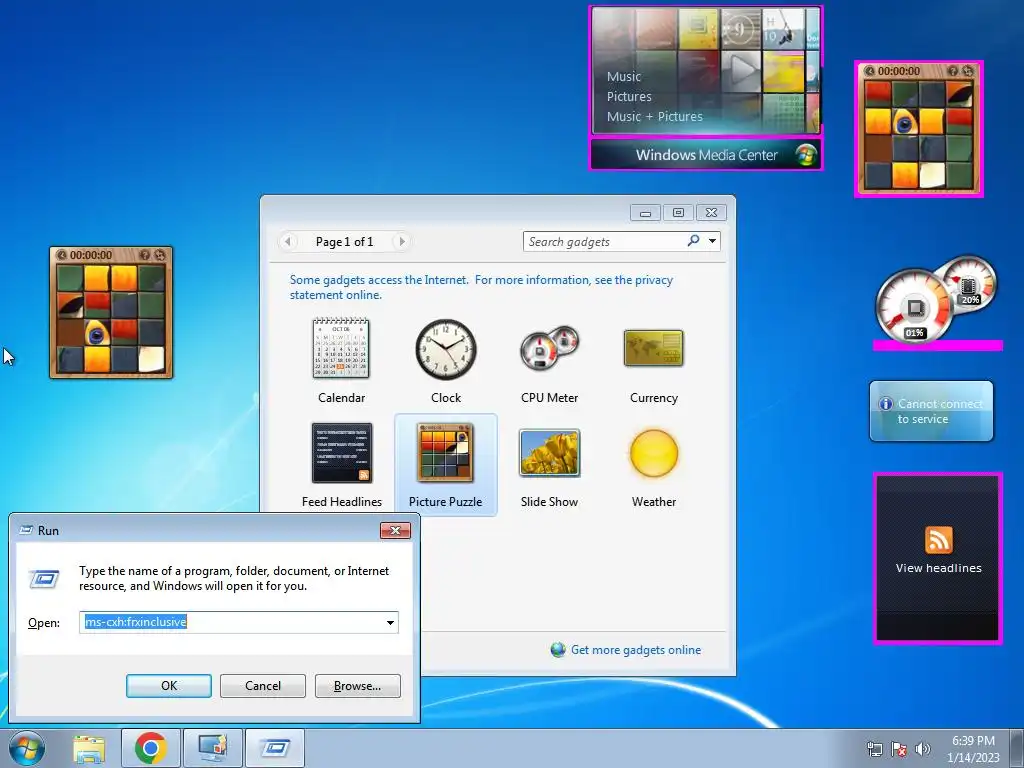
Task: Open Google Chrome from taskbar
Action: [x=150, y=748]
